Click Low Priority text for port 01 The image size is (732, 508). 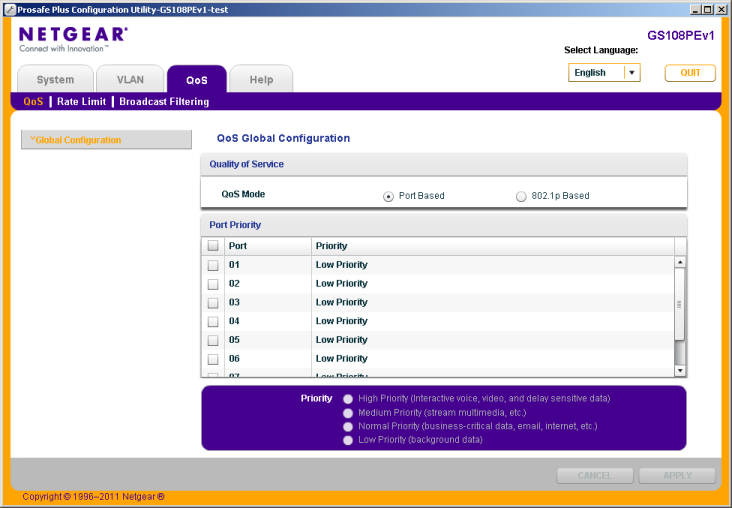coord(342,265)
